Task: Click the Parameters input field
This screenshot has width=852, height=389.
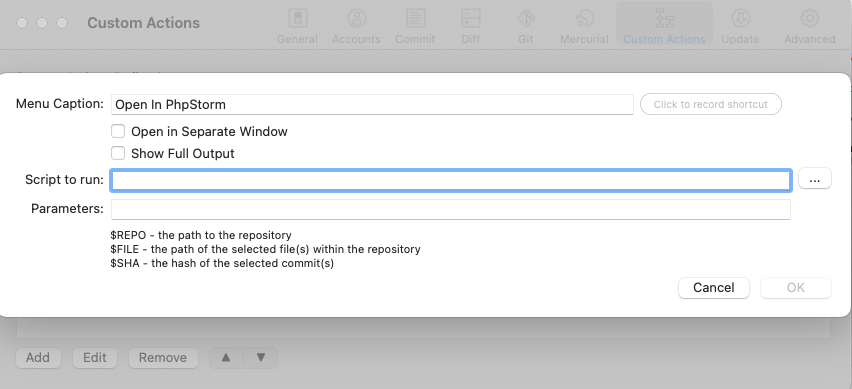Action: [x=451, y=209]
